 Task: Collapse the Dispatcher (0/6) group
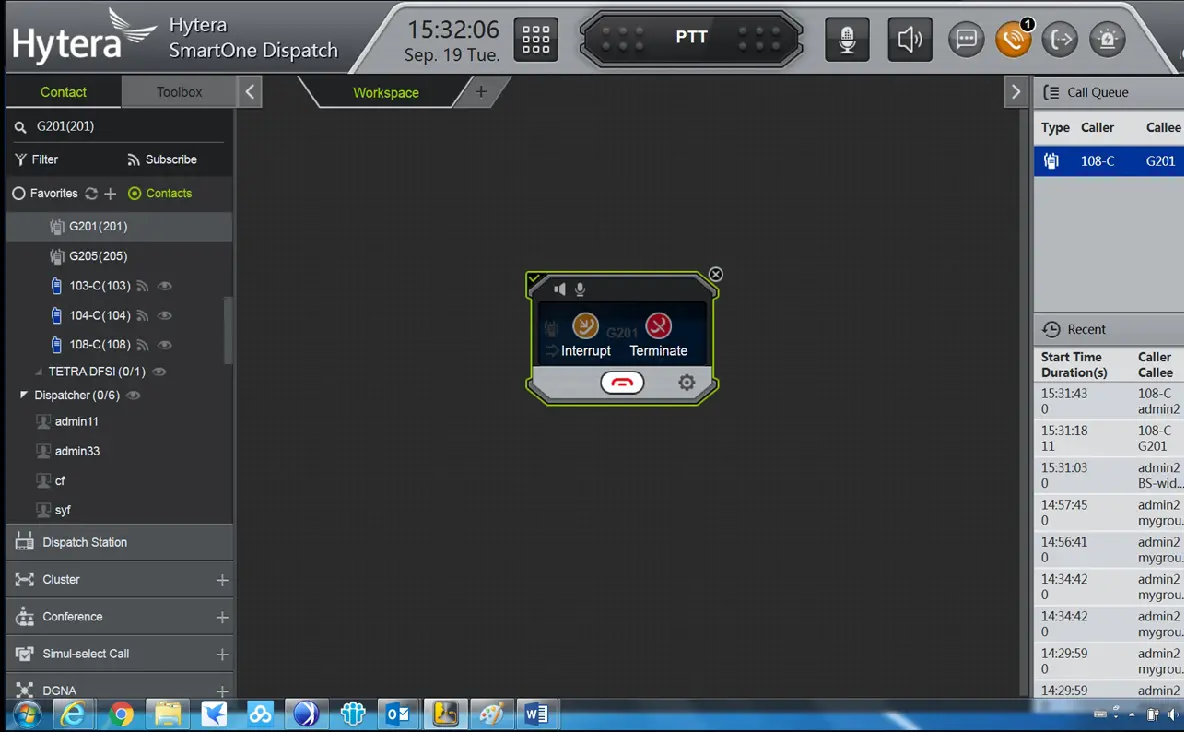[25, 395]
